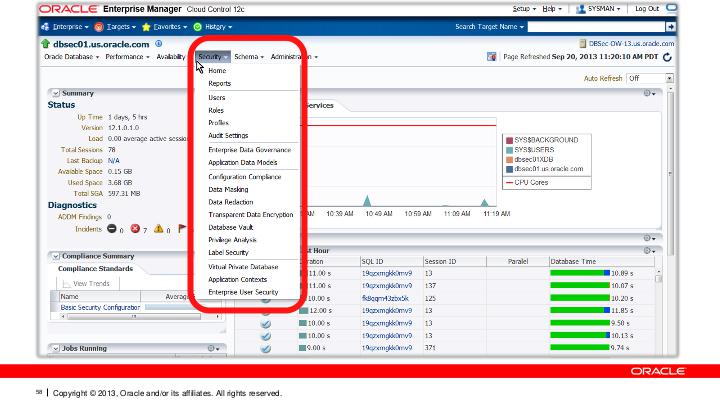Collapse the Summary section
Screen dimensions: 720x405
click(56, 93)
